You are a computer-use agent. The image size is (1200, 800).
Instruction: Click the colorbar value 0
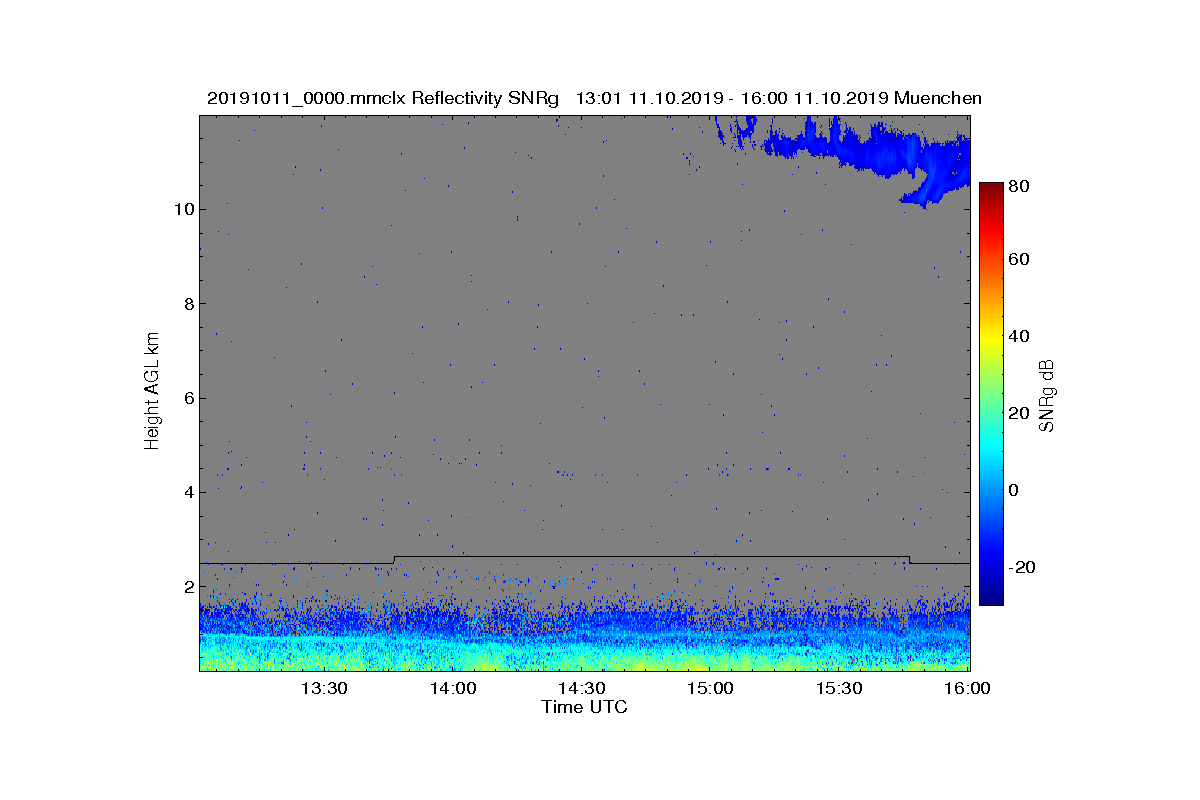1014,490
